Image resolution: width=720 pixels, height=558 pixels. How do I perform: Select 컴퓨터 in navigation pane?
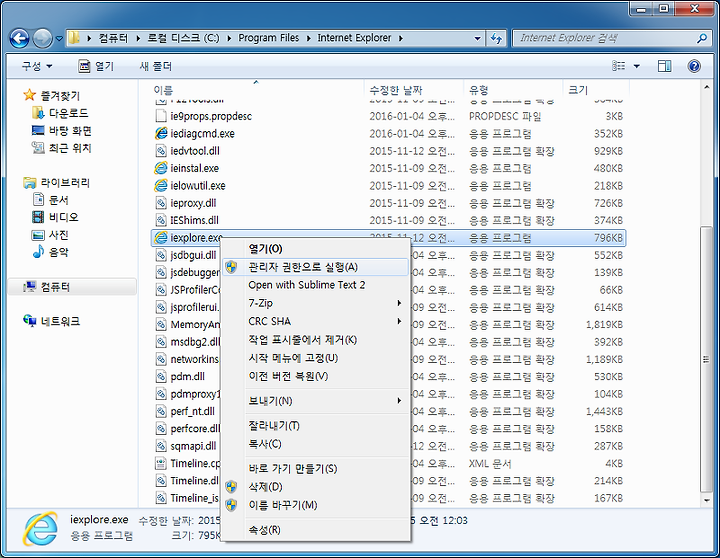pos(72,287)
